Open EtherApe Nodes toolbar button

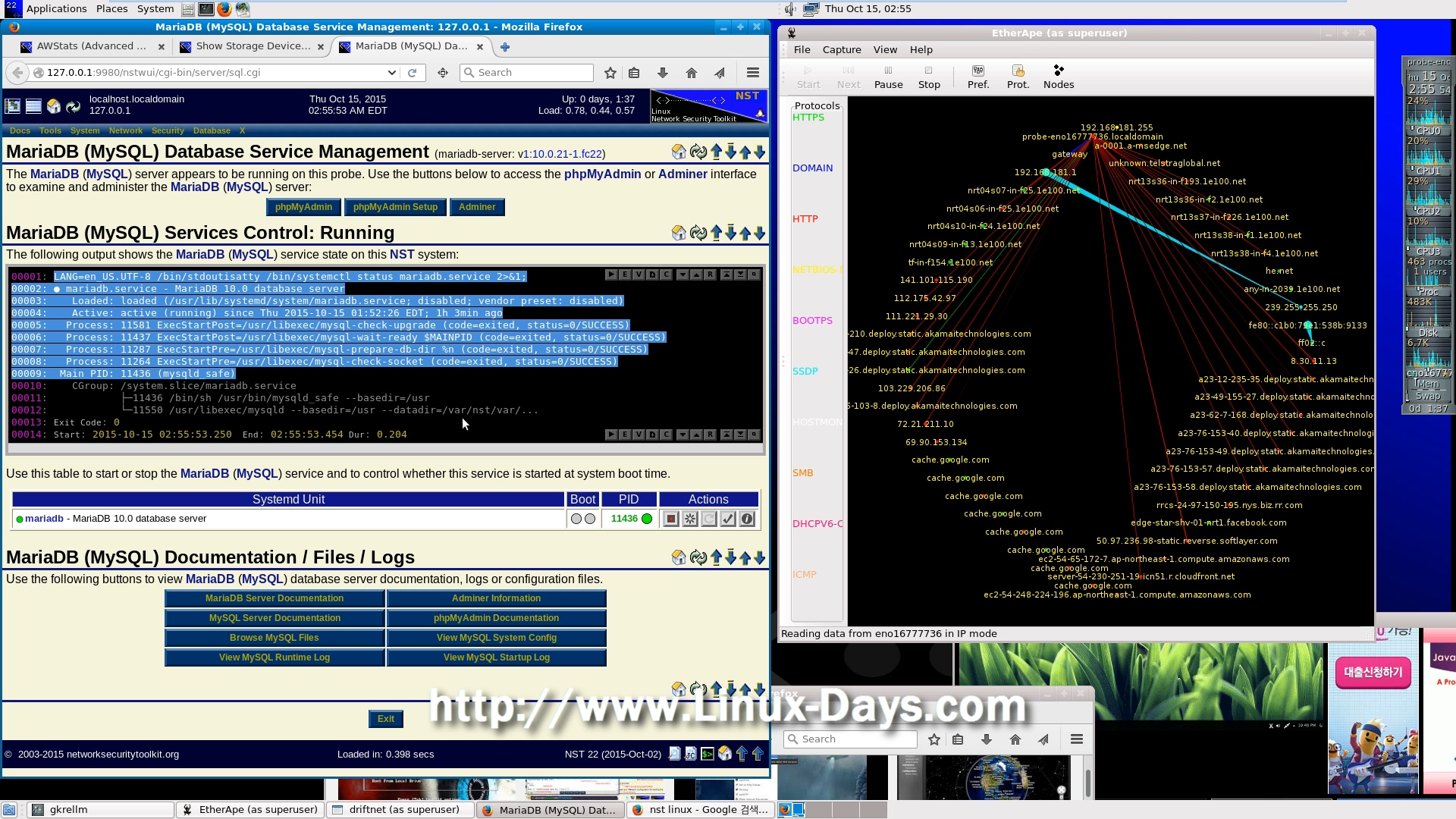coord(1059,77)
